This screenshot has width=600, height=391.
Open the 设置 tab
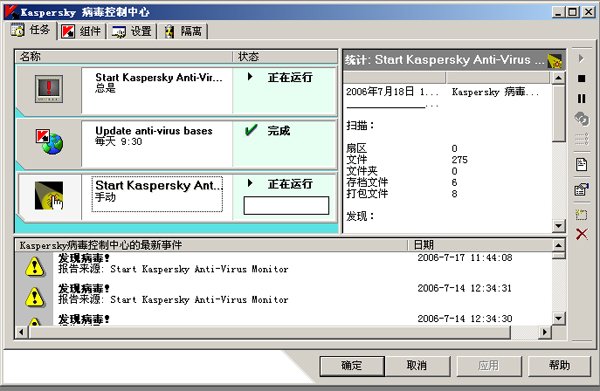pyautogui.click(x=131, y=31)
